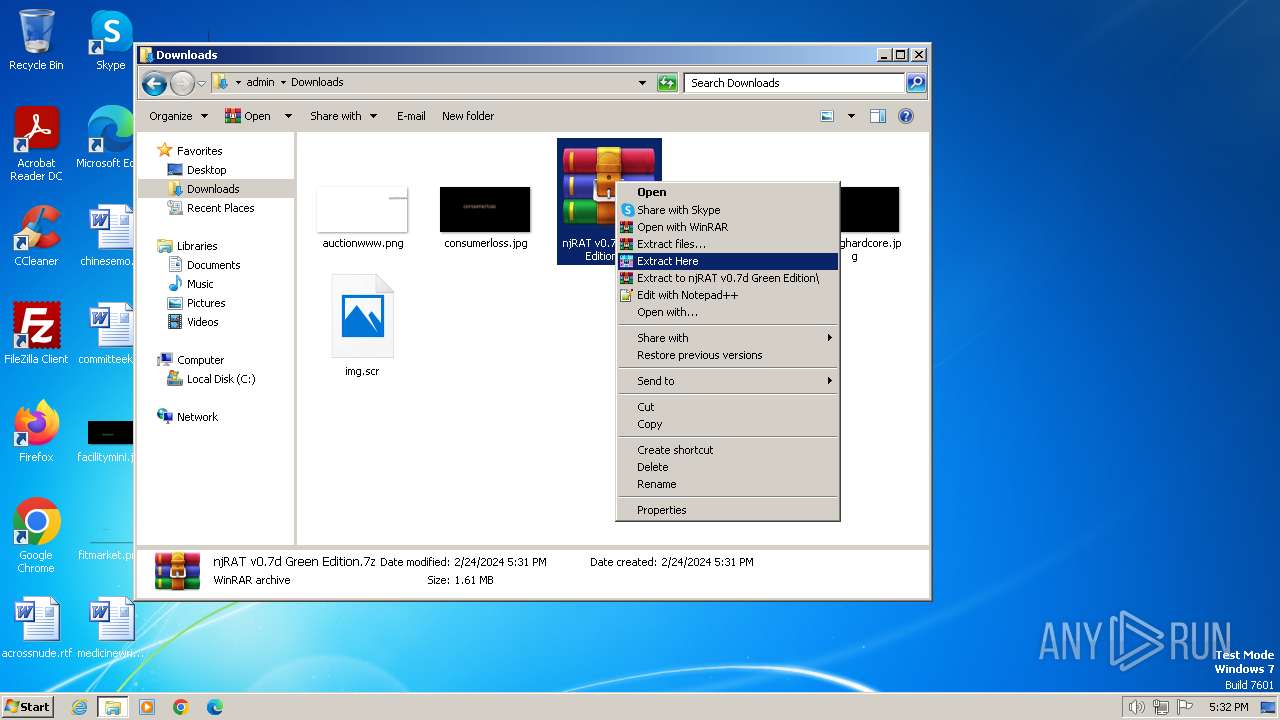Image resolution: width=1280 pixels, height=720 pixels.
Task: Open Chrome from taskbar
Action: pos(181,707)
